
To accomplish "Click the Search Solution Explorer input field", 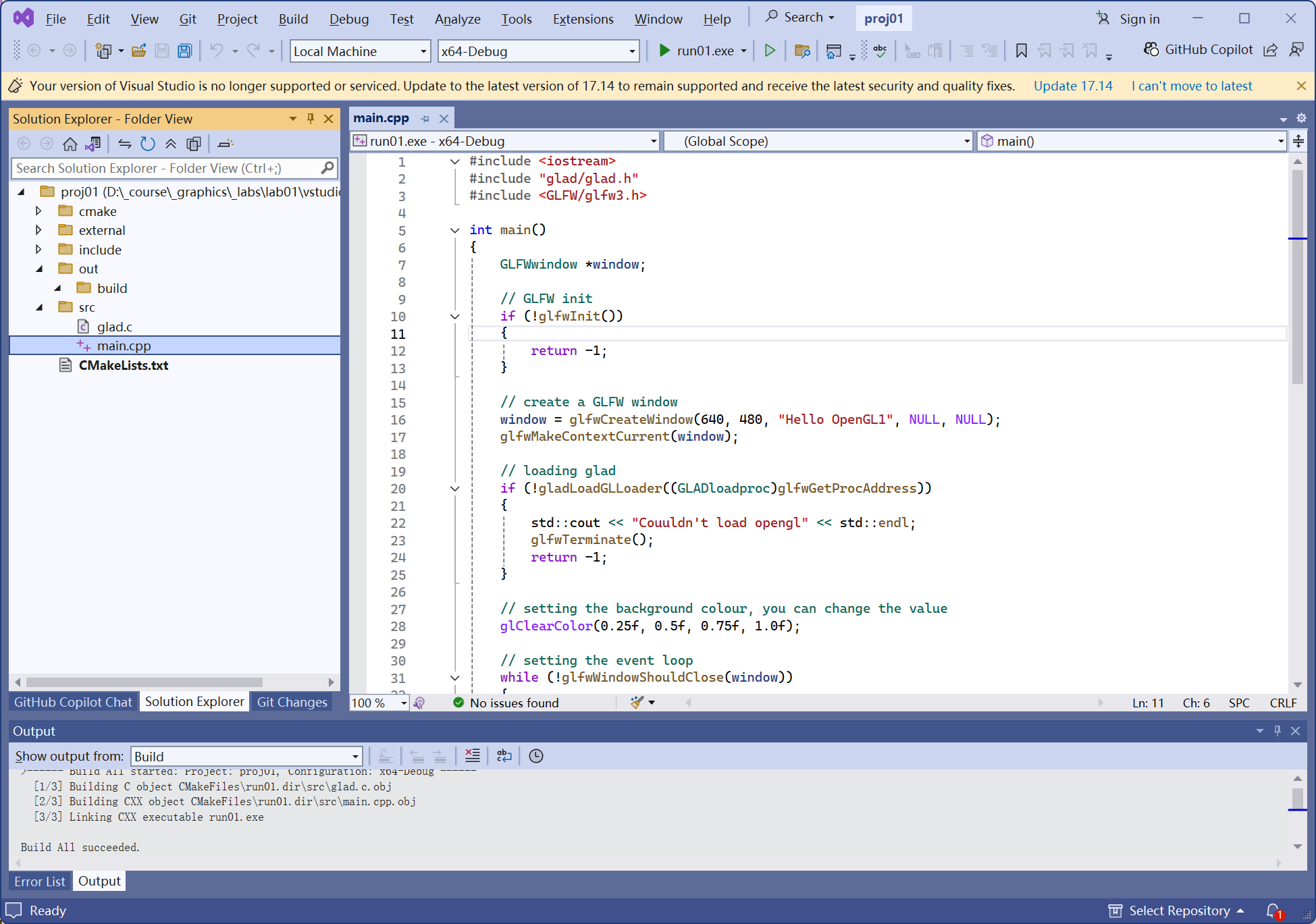I will click(x=165, y=168).
